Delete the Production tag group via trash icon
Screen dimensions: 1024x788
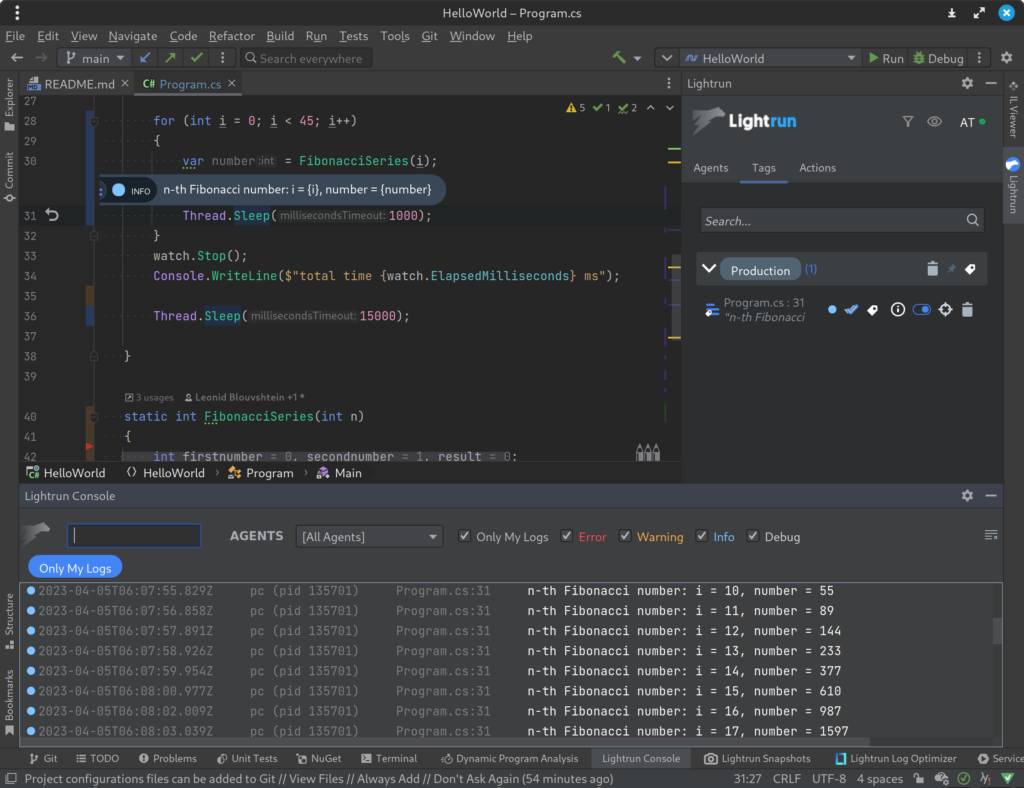point(932,268)
